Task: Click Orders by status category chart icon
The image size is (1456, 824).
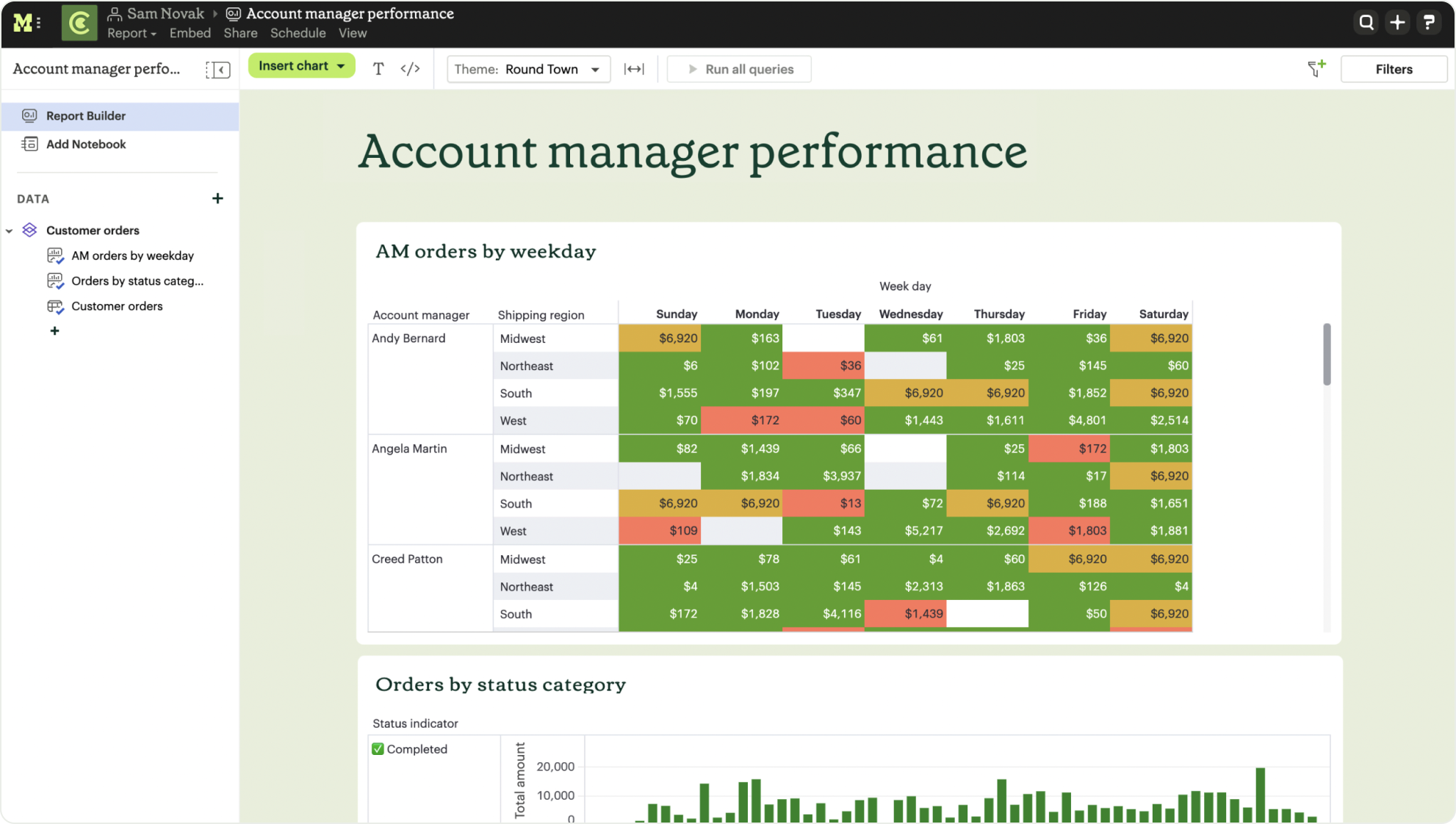Action: (55, 281)
